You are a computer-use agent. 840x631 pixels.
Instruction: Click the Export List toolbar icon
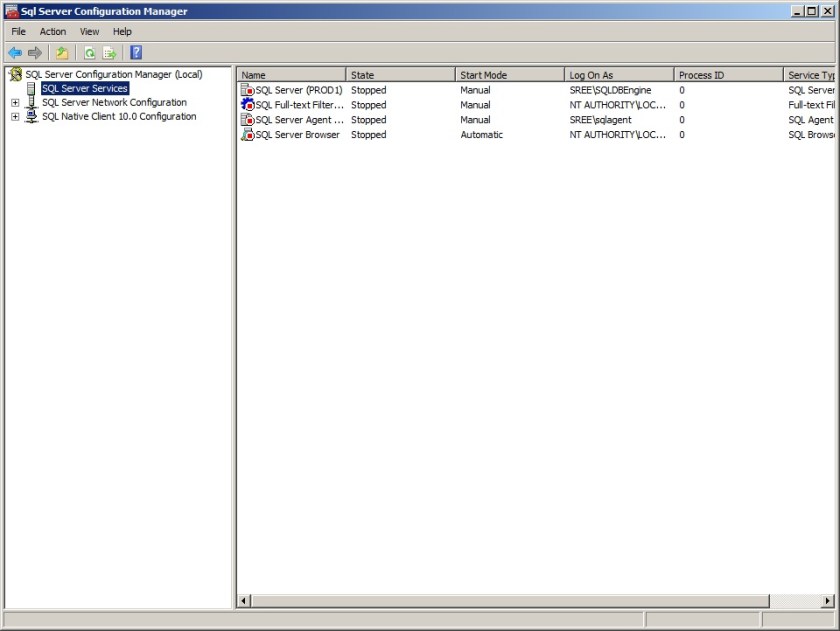coord(109,53)
